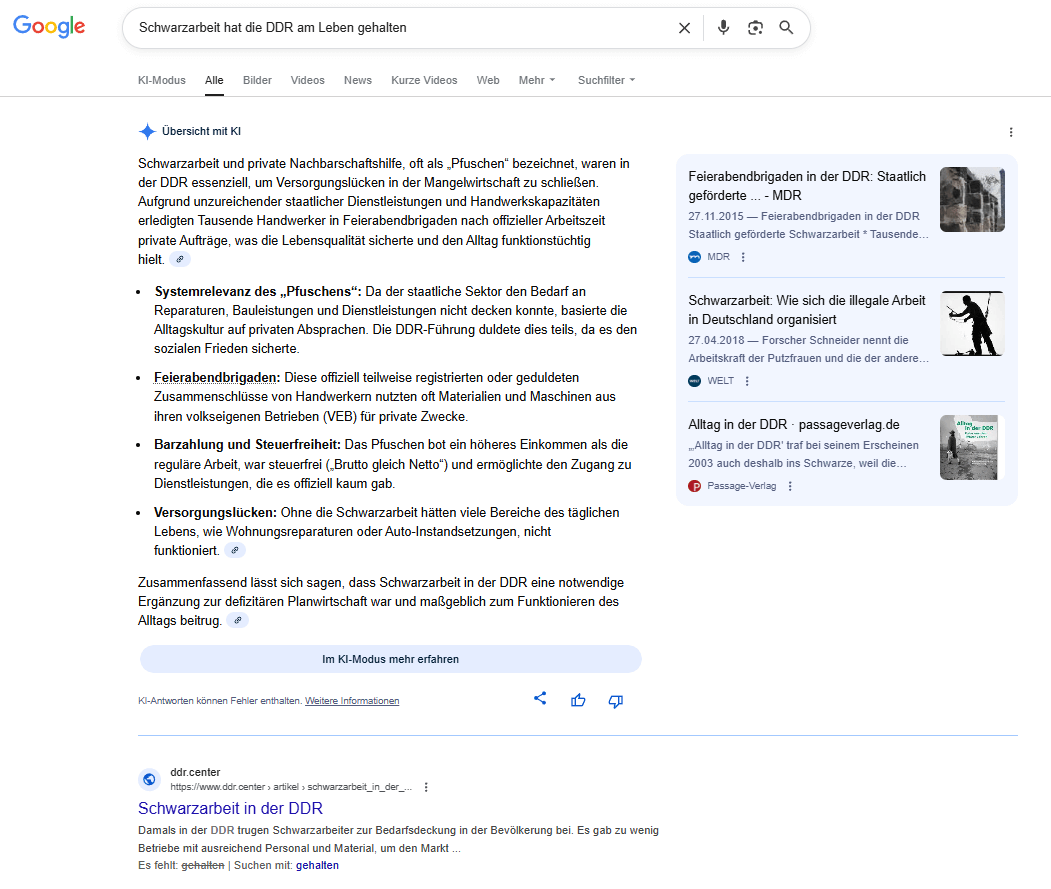1051x889 pixels.
Task: Switch to the News tab
Action: pos(357,80)
